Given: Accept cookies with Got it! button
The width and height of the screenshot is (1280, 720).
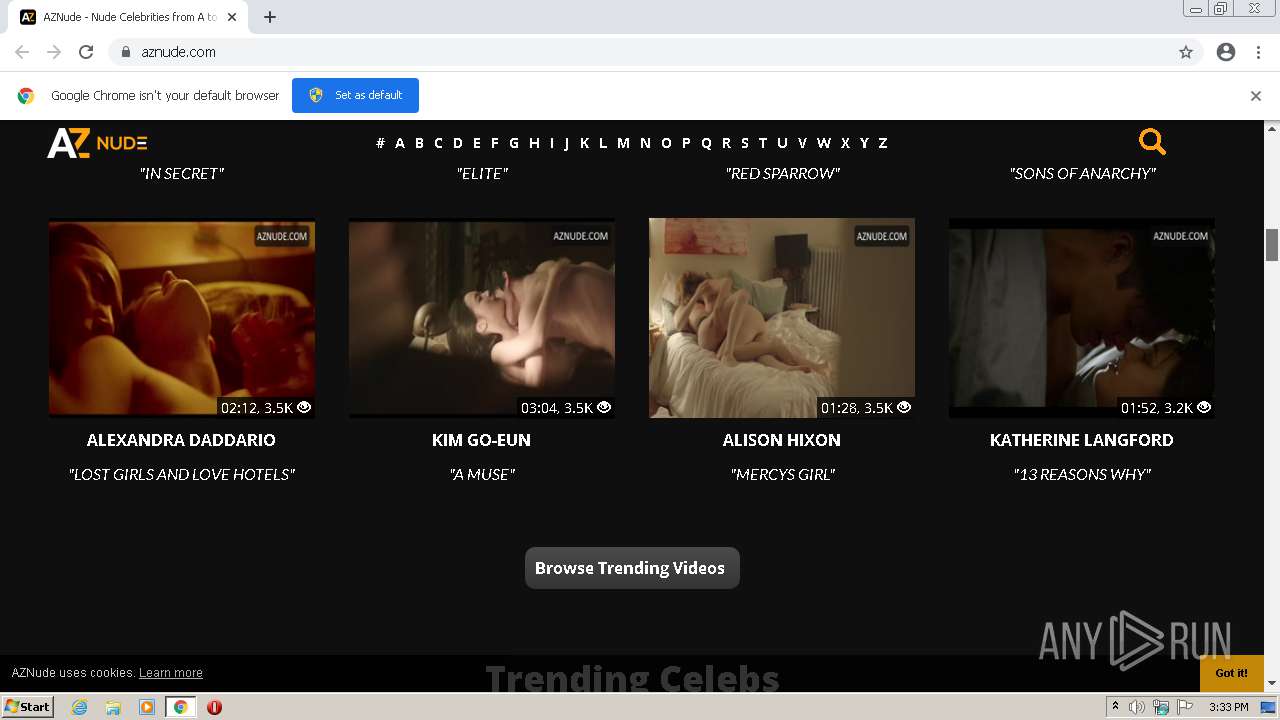Looking at the screenshot, I should 1231,673.
